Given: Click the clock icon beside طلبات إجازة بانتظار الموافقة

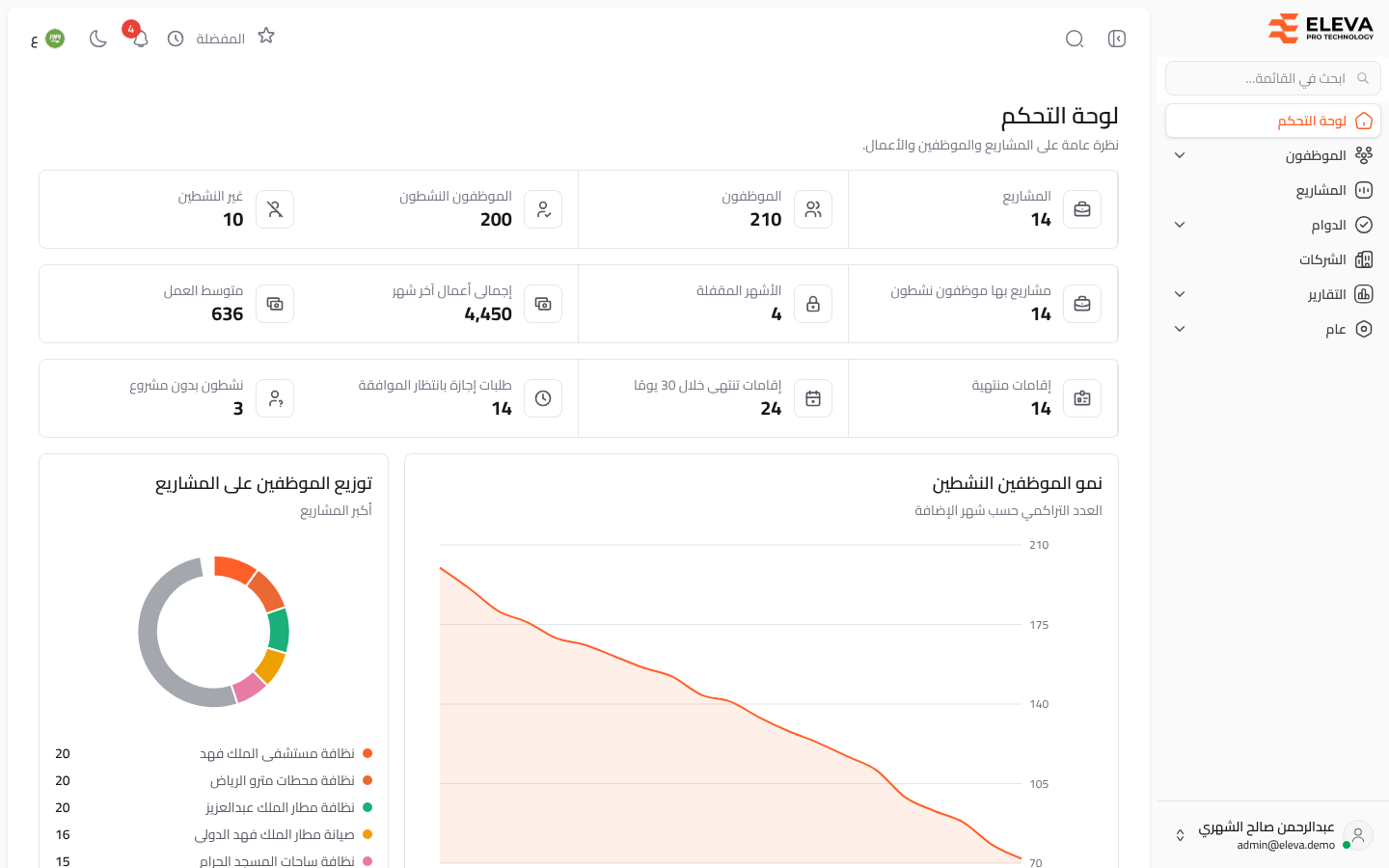Looking at the screenshot, I should [543, 398].
